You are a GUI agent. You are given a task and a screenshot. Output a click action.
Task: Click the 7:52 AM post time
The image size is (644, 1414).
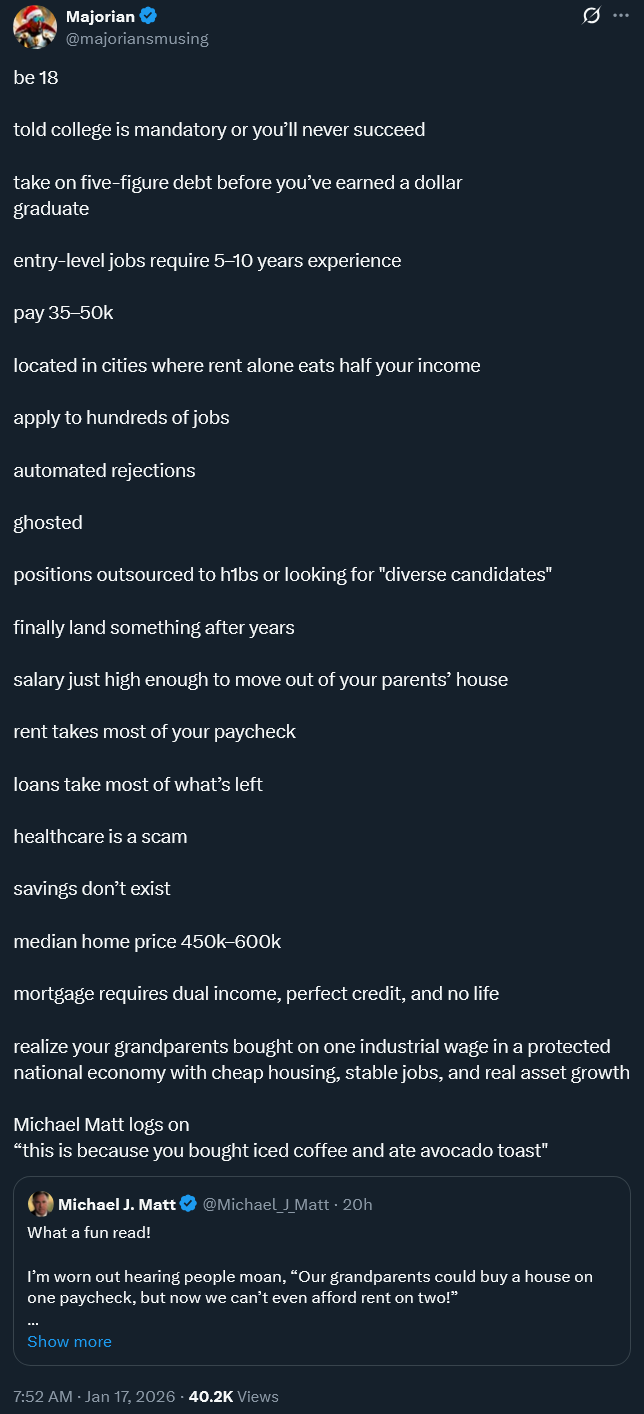pyautogui.click(x=45, y=1396)
